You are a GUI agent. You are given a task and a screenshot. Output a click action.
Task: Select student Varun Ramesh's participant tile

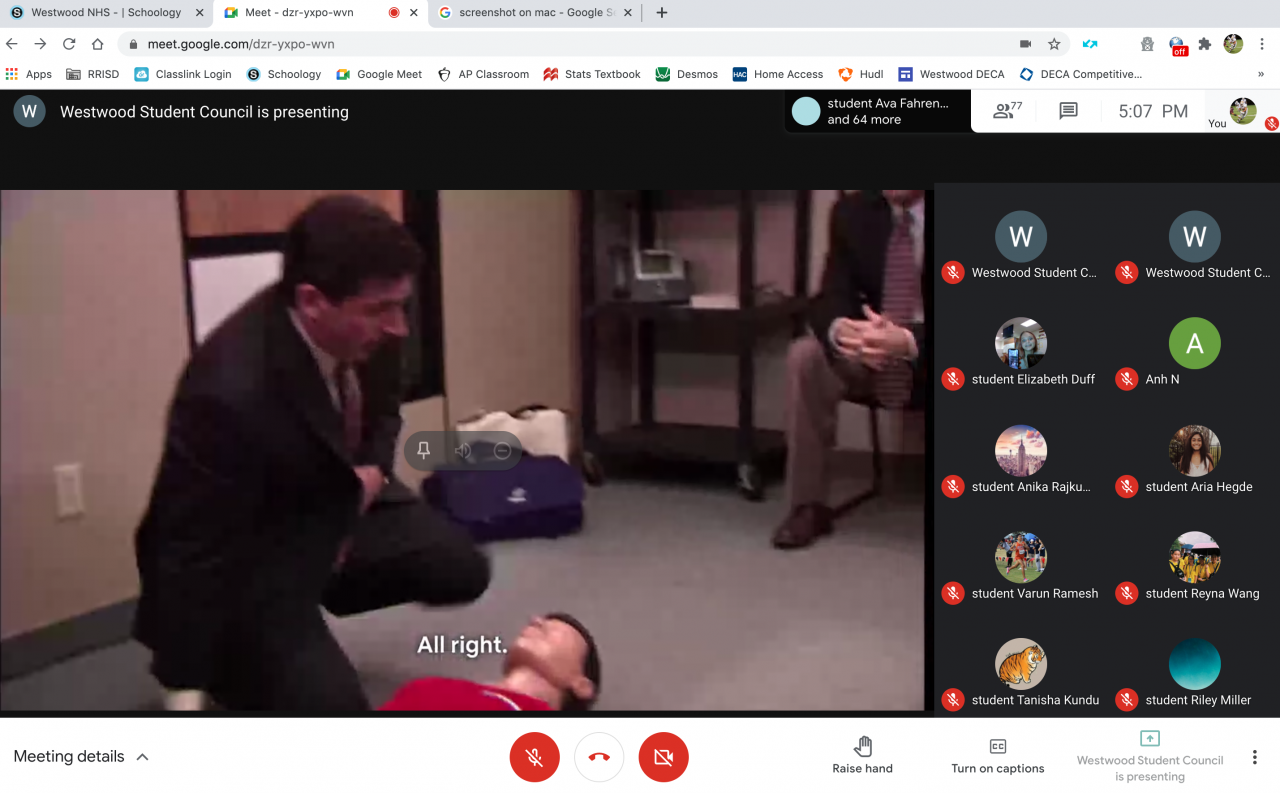pyautogui.click(x=1020, y=568)
